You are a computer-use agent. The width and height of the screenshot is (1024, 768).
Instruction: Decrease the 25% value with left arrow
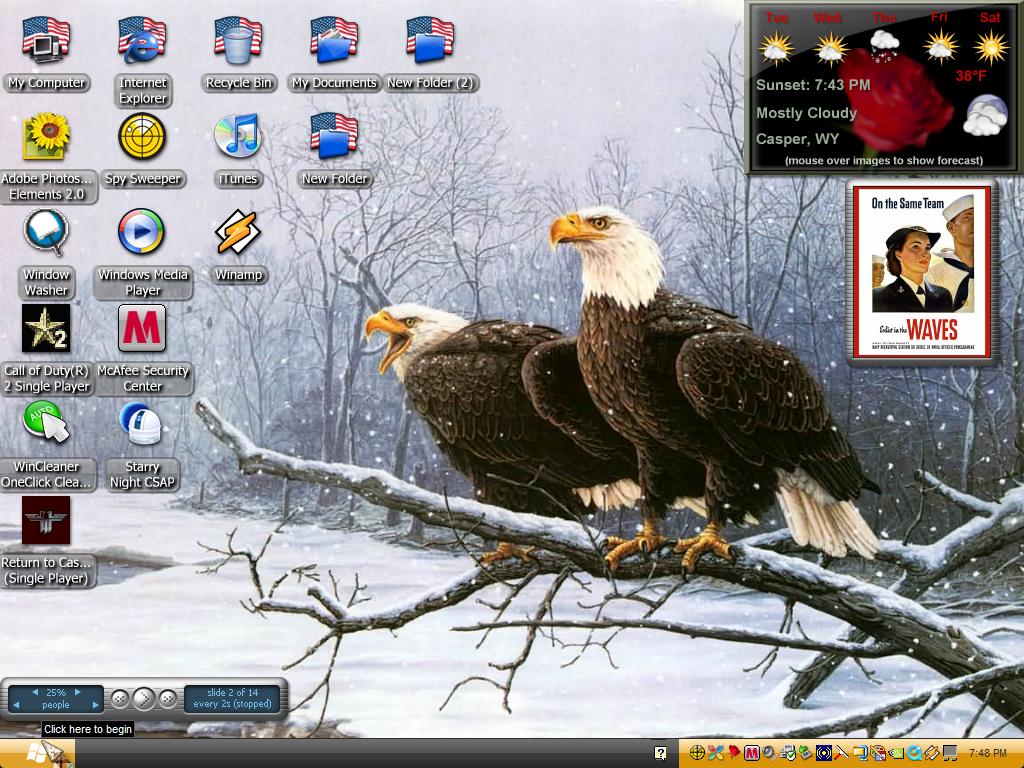[x=35, y=692]
